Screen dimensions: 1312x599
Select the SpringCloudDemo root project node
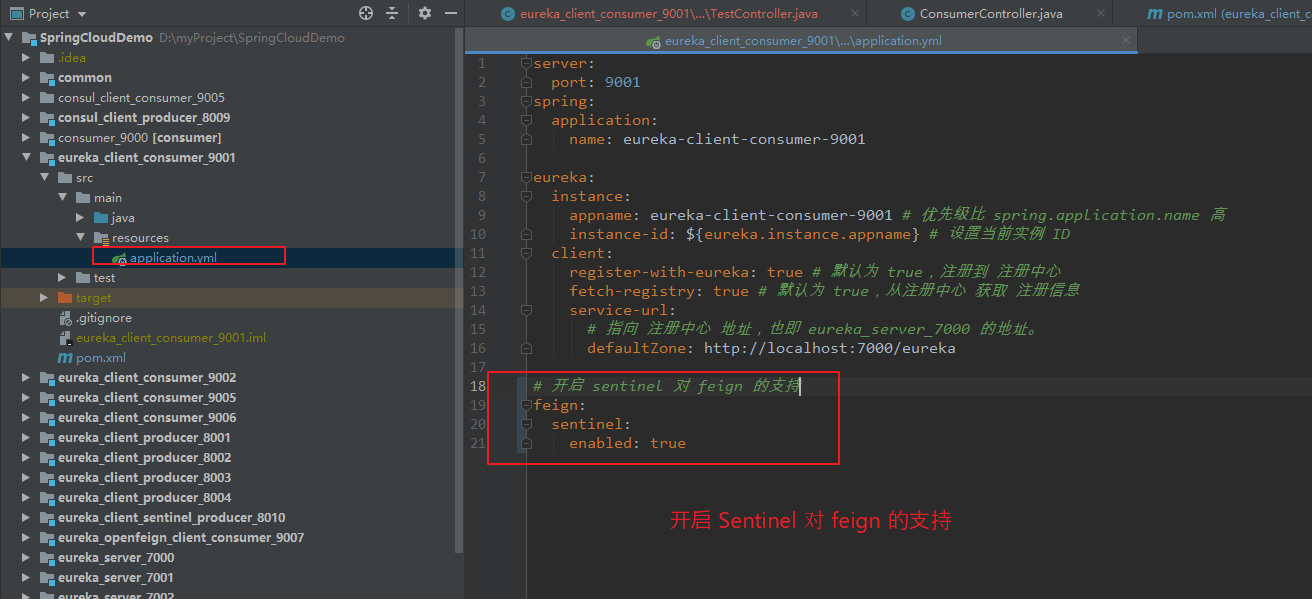[x=97, y=38]
